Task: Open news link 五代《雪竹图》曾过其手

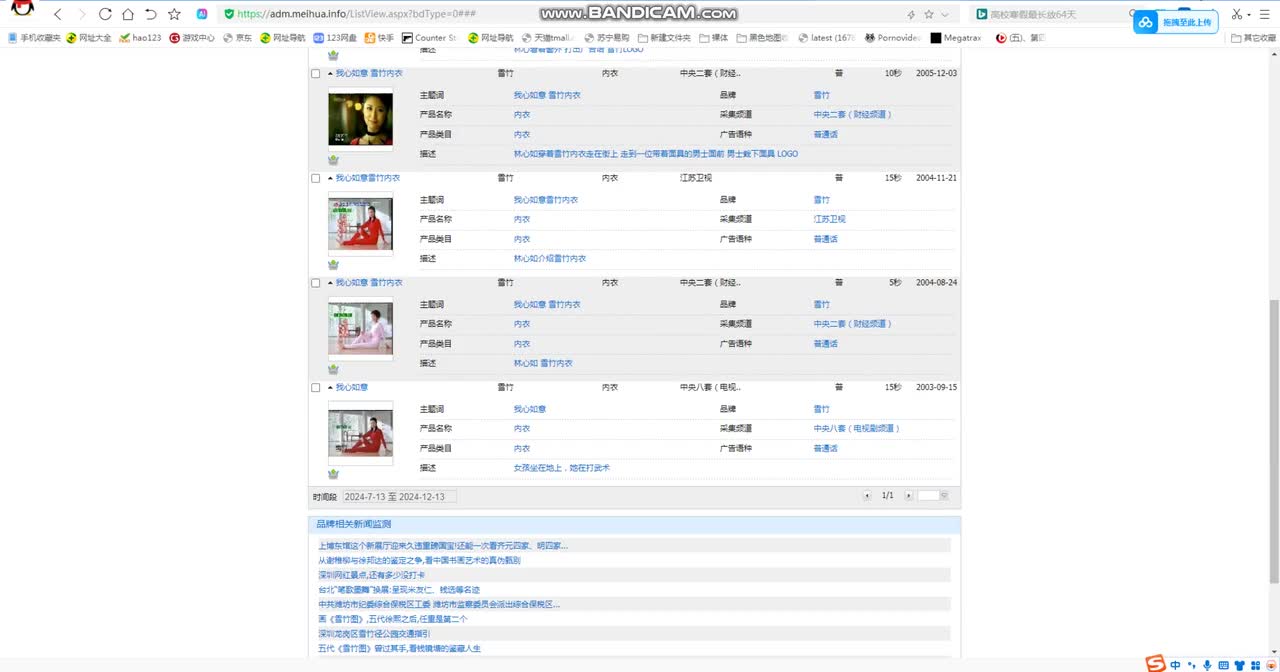Action: pyautogui.click(x=400, y=649)
